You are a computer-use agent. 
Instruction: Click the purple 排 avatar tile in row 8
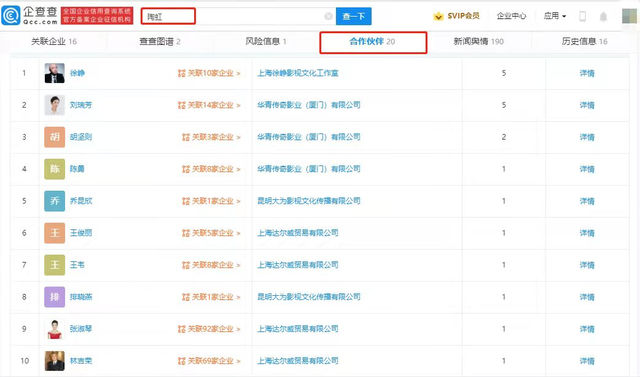[x=55, y=297]
